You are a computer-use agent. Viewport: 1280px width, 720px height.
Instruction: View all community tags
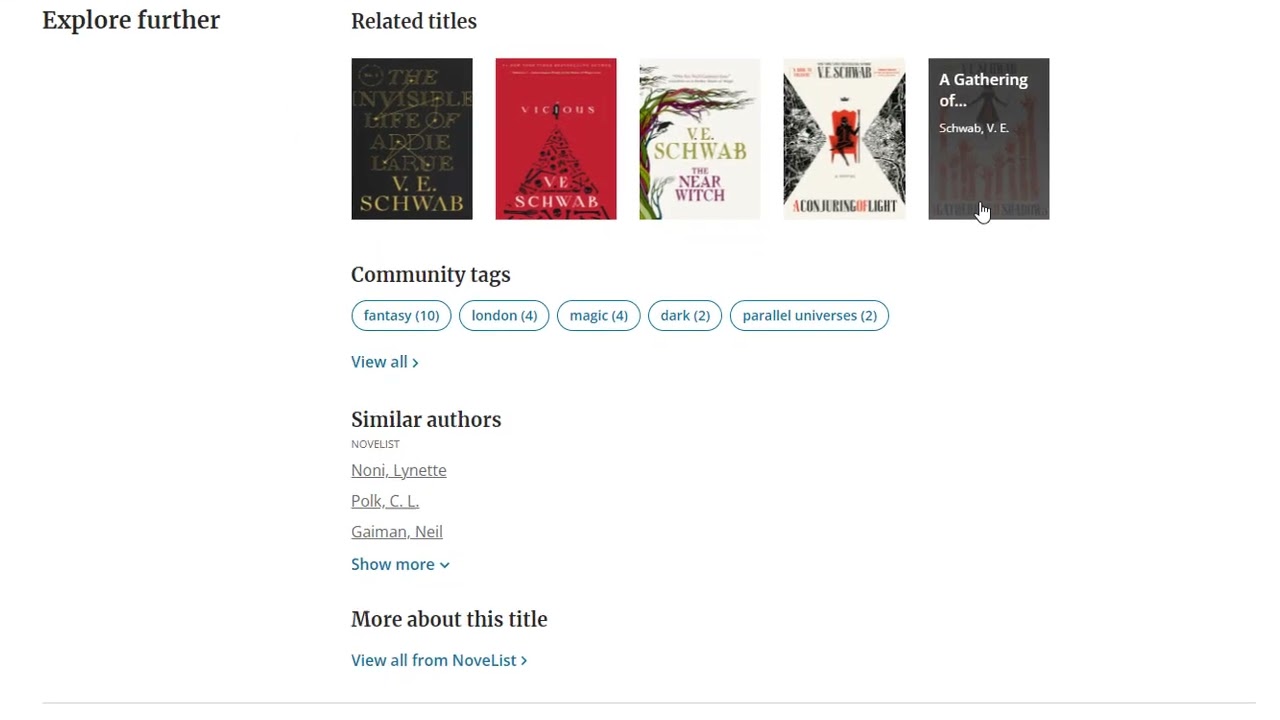click(x=379, y=362)
